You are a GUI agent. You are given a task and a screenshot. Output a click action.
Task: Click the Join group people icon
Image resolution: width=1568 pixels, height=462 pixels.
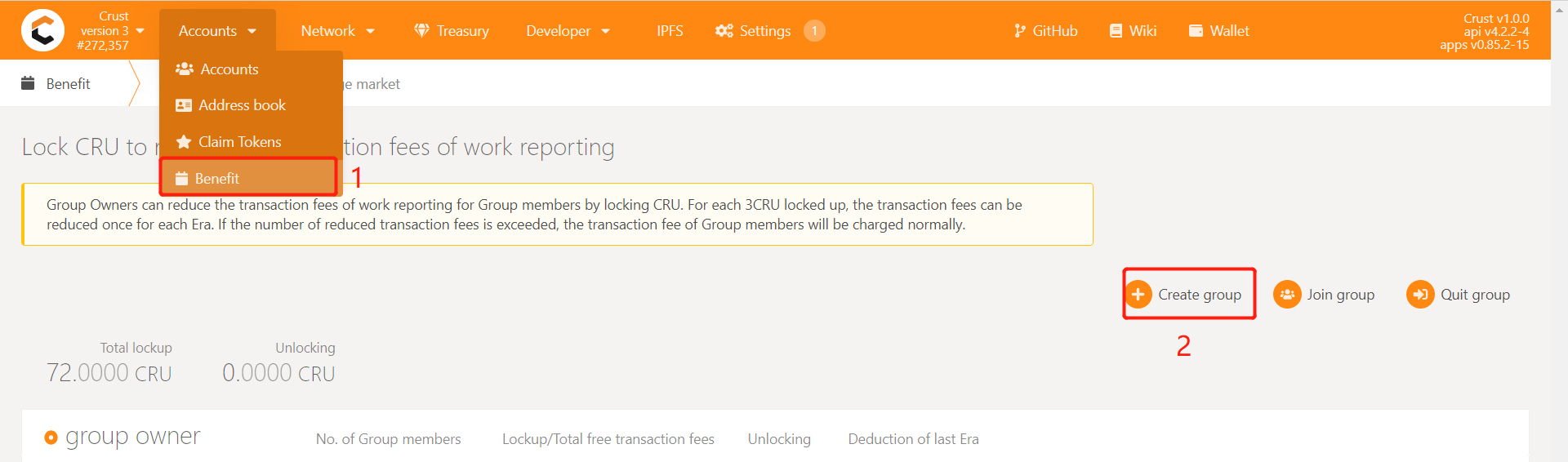1287,294
